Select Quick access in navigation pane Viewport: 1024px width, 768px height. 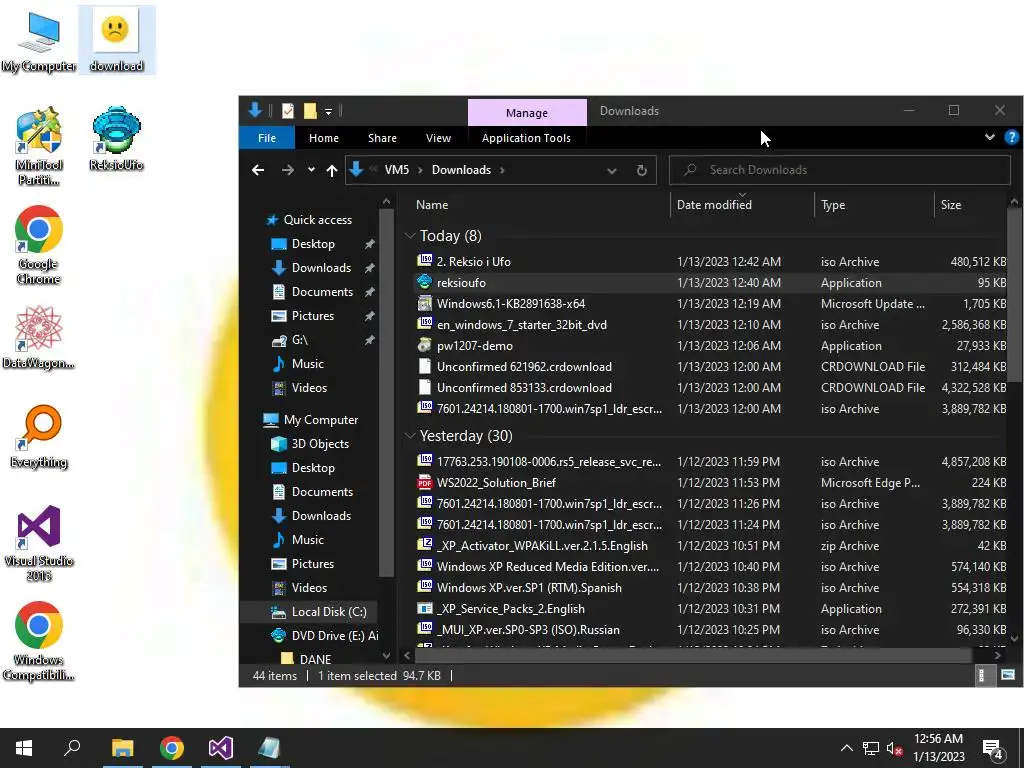[310, 220]
